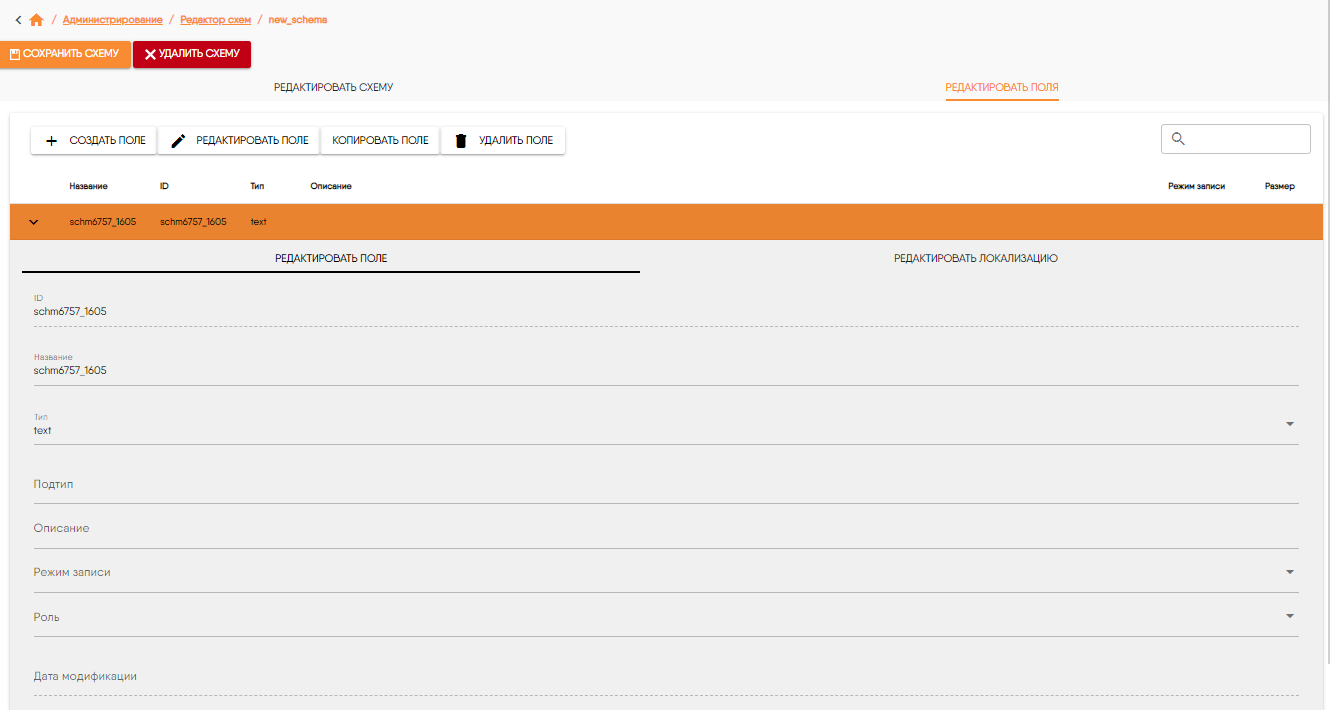Open Редактировать локализацию tab
1330x710 pixels.
[x=976, y=258]
